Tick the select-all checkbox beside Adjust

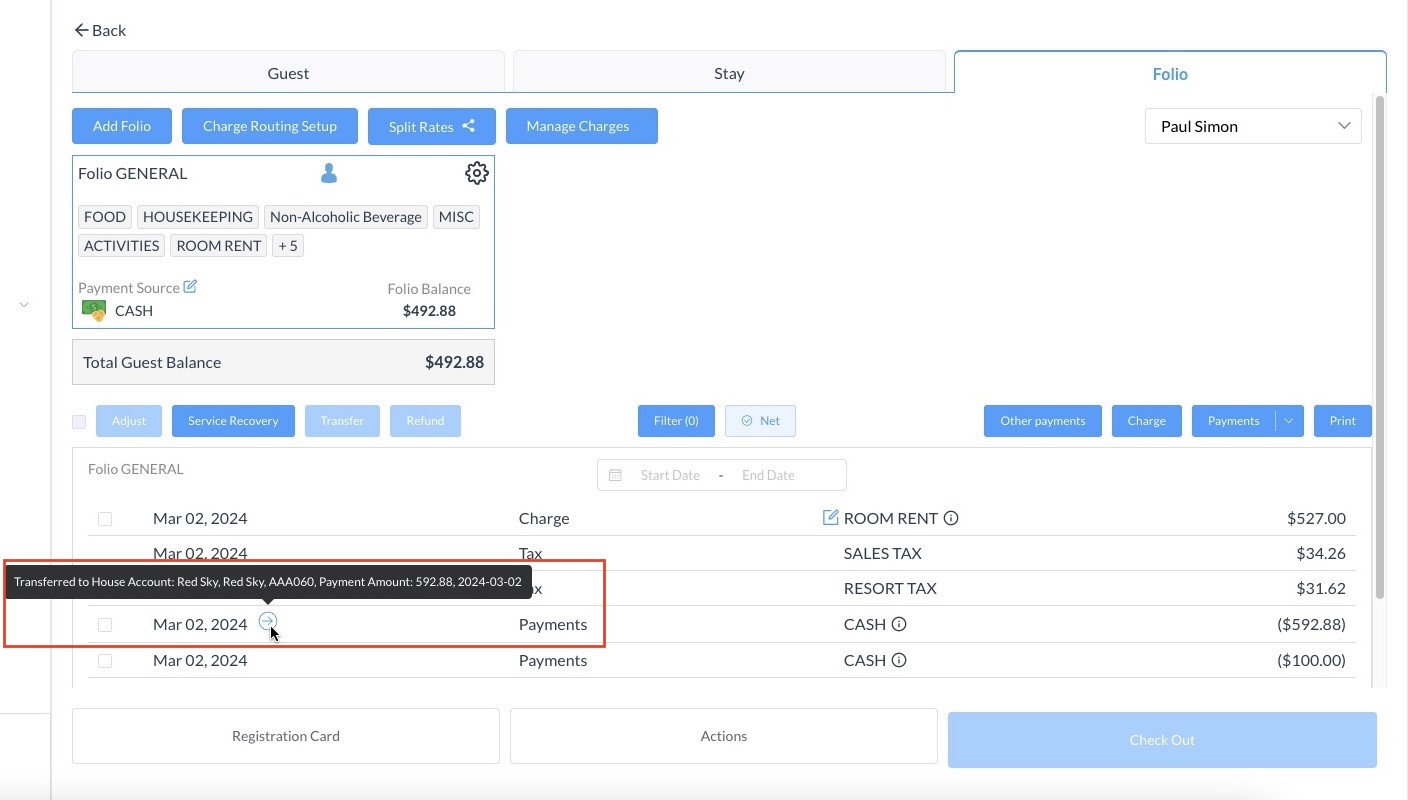[x=79, y=422]
